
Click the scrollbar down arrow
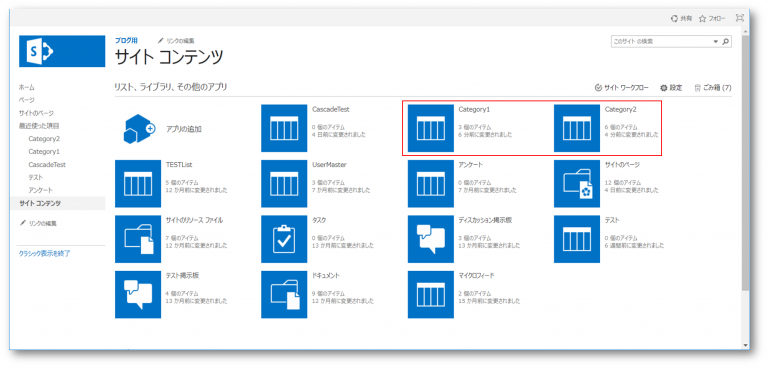click(745, 344)
